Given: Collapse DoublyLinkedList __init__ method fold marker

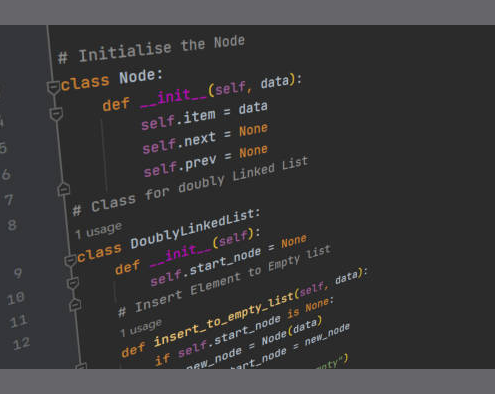Looking at the screenshot, I should click(73, 283).
